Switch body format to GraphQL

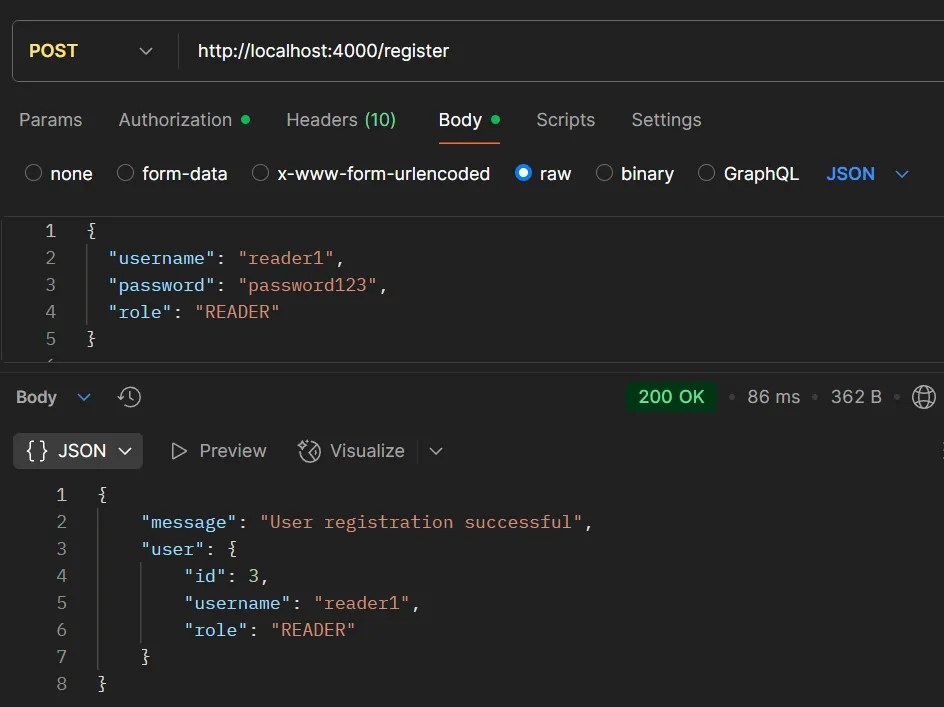(x=710, y=173)
